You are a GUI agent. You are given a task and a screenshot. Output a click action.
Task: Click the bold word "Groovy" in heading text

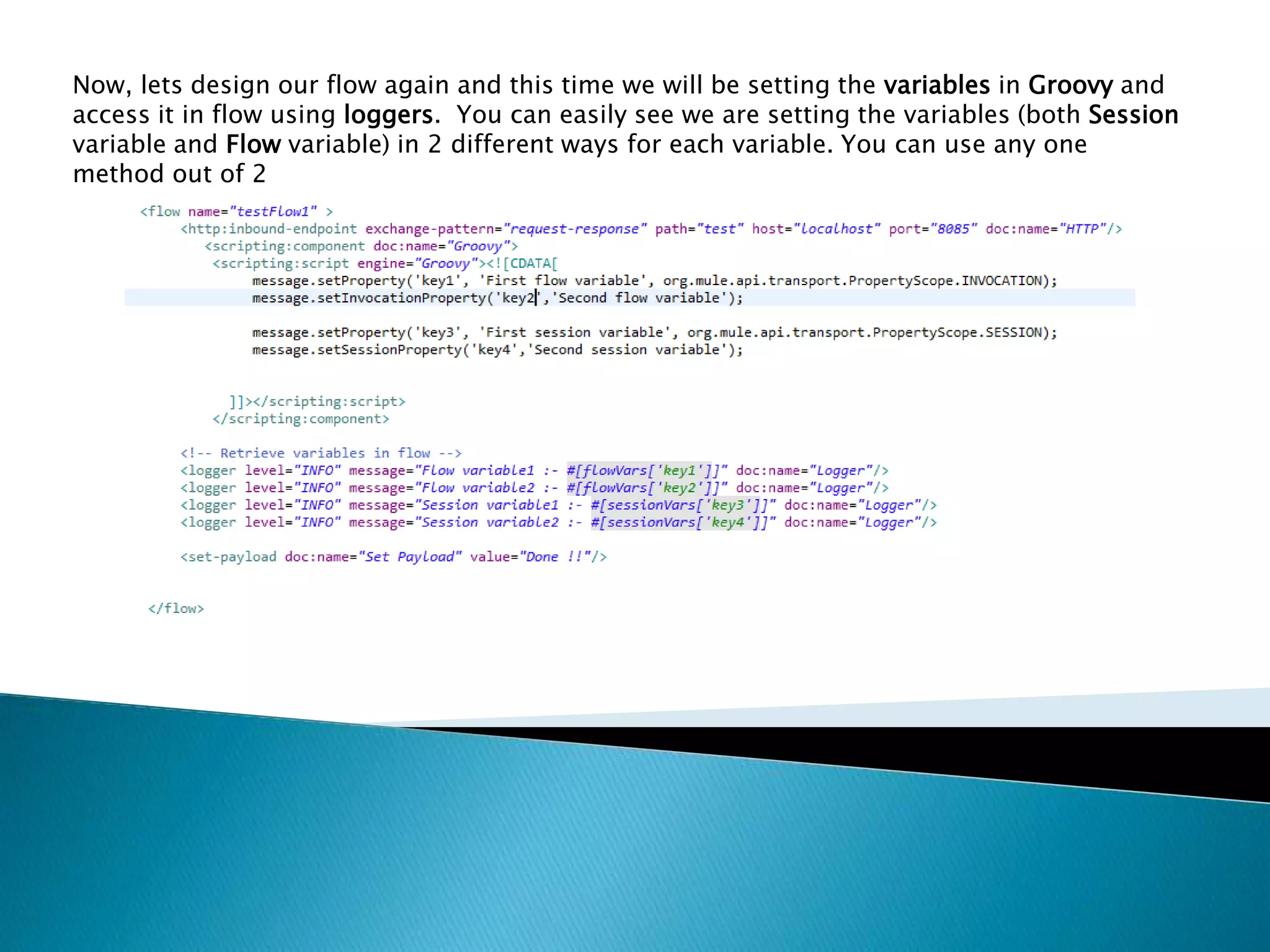1070,86
